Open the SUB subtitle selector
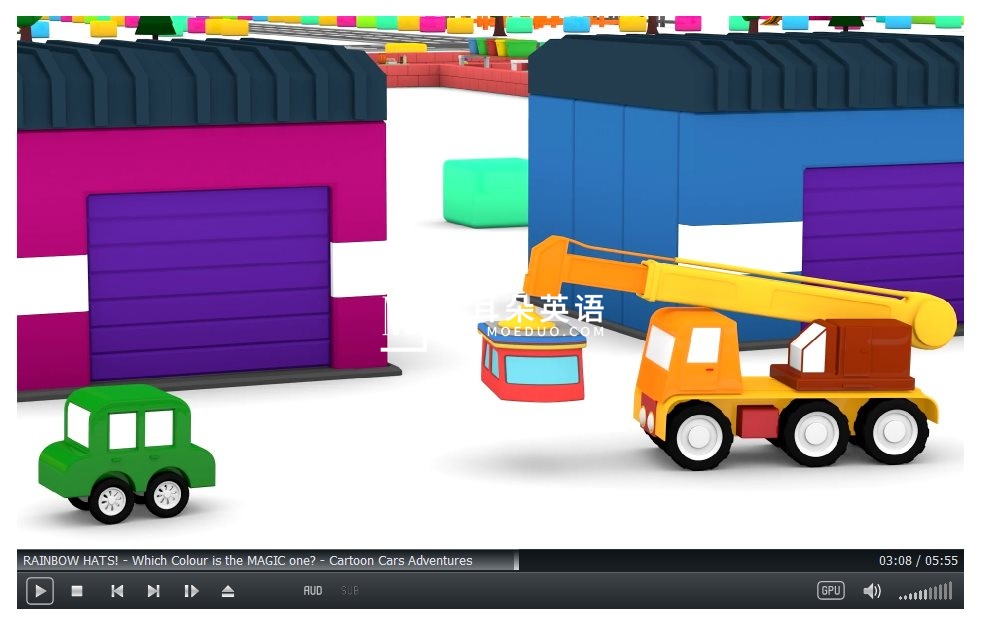Screen dimensions: 984x631 349,591
